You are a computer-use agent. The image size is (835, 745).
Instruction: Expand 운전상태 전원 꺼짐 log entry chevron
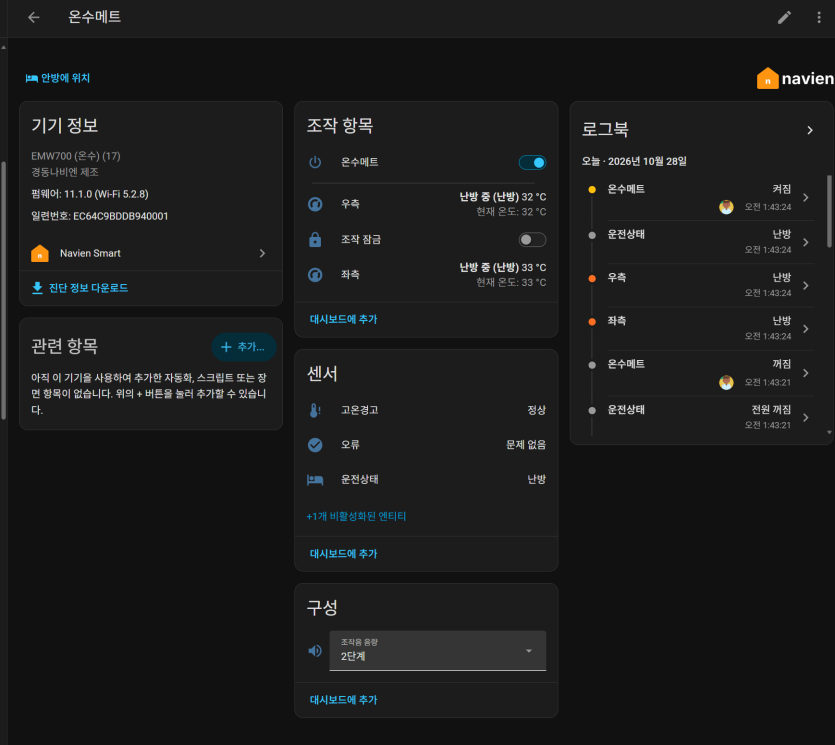click(x=806, y=417)
